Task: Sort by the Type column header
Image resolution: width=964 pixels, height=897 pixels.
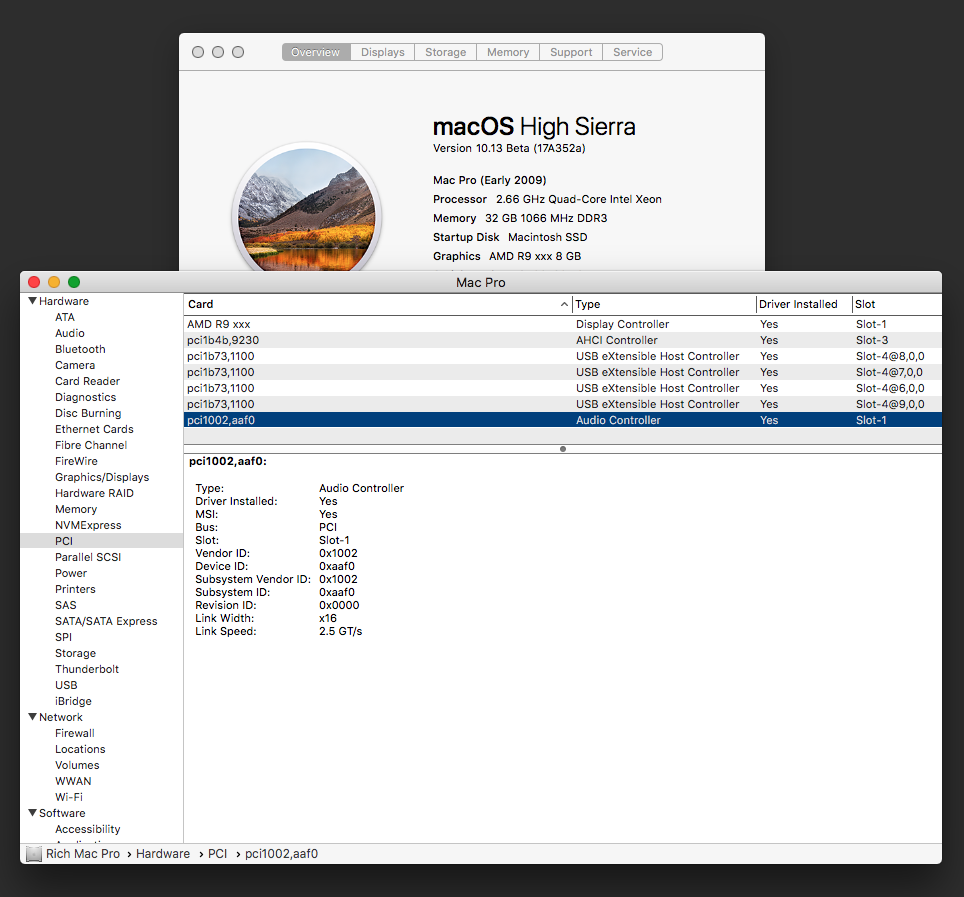Action: pyautogui.click(x=664, y=304)
